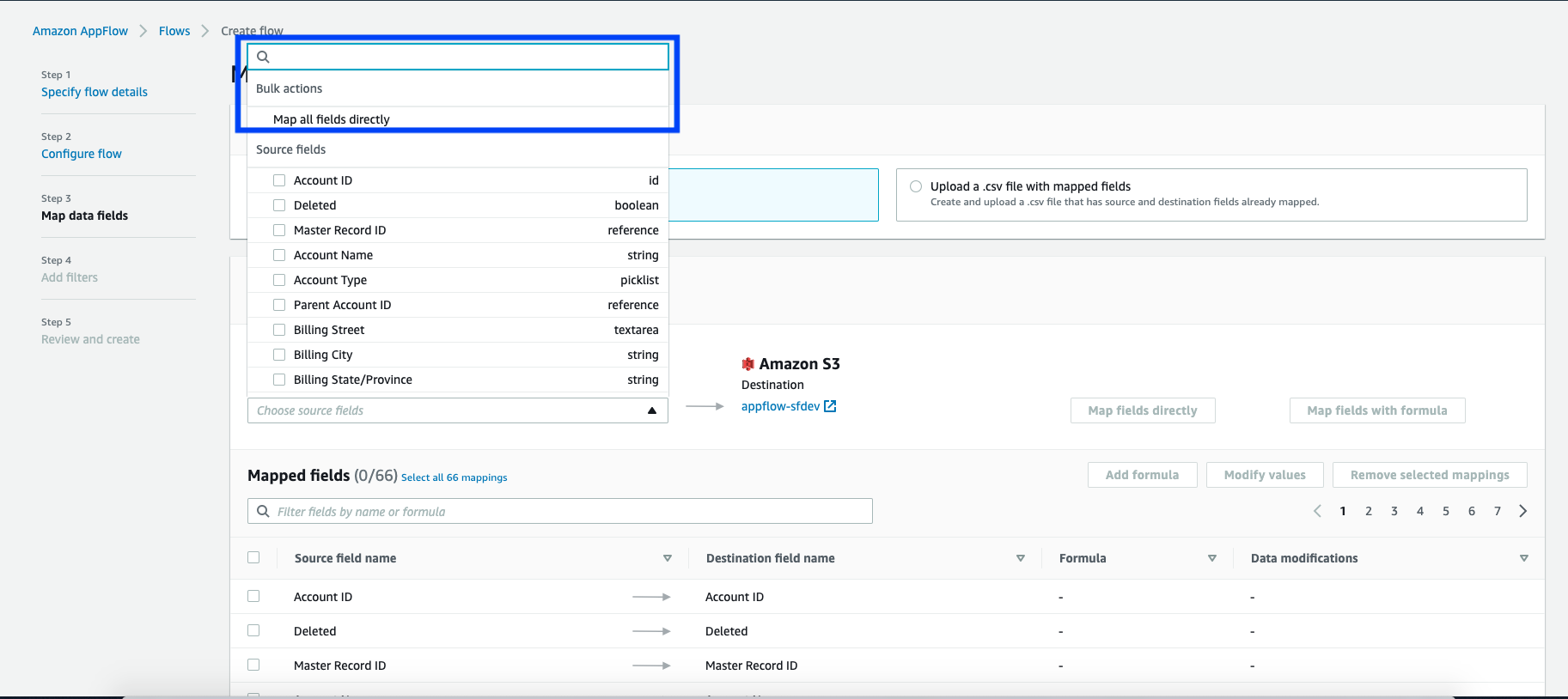Check Billing State/Province source field
The image size is (1568, 699).
[279, 380]
